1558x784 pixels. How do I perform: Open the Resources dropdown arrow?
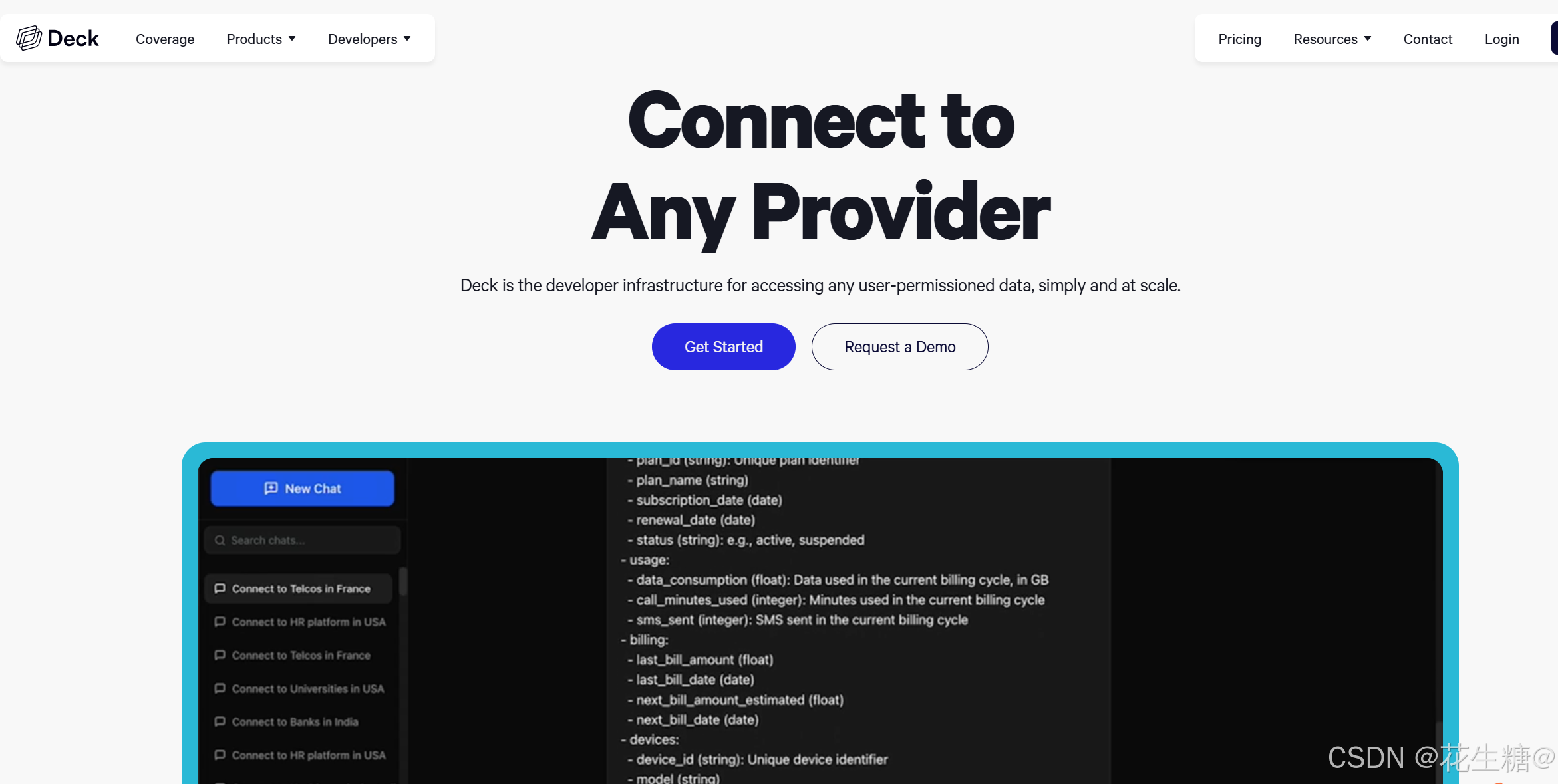(x=1368, y=39)
